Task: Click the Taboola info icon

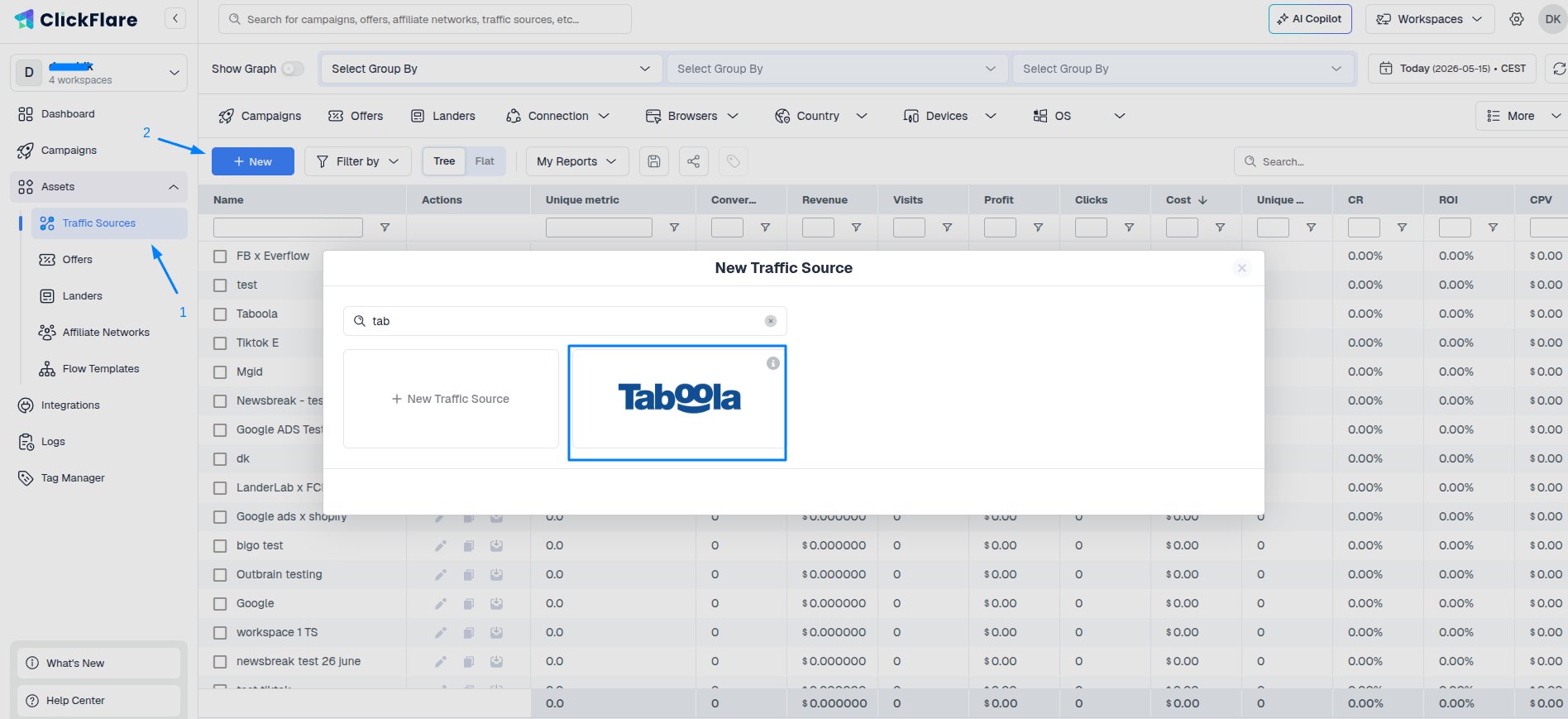Action: (773, 363)
